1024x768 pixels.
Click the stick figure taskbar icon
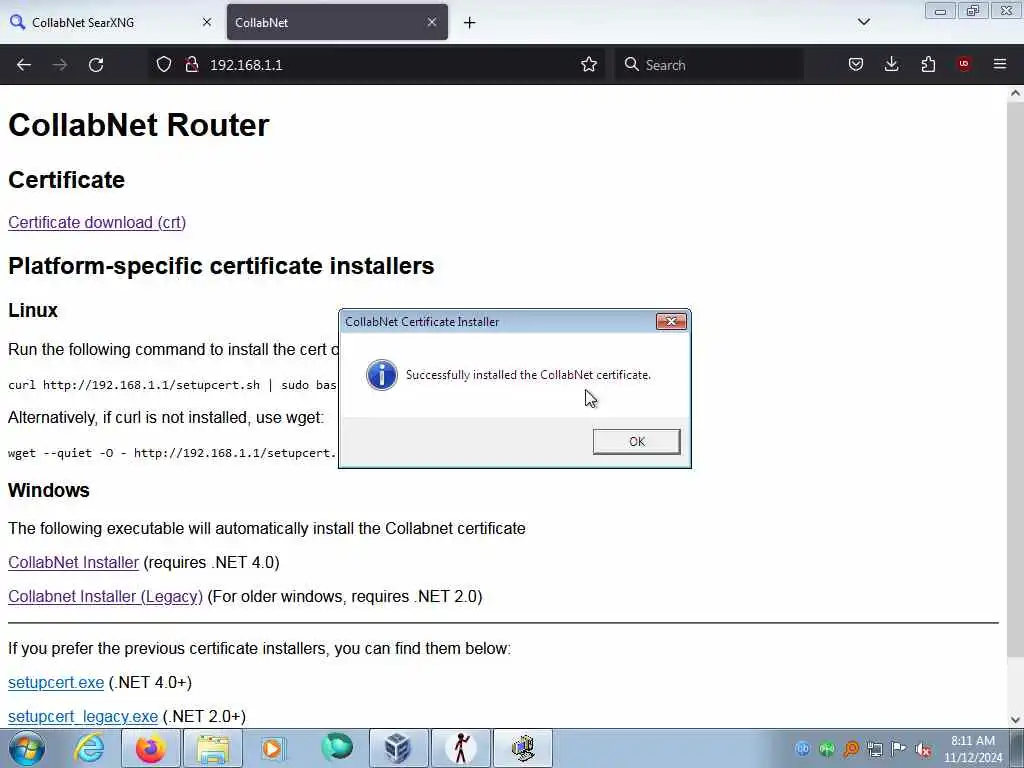[460, 748]
